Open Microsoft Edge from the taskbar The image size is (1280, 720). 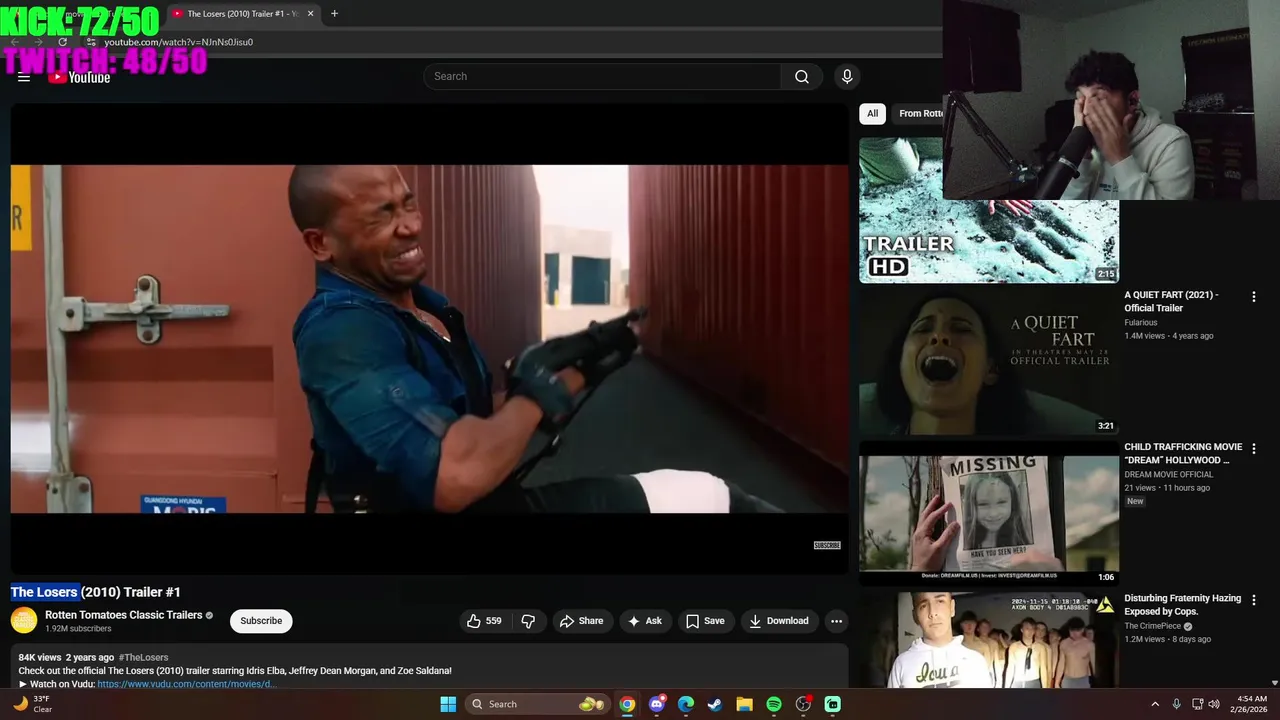[x=686, y=704]
